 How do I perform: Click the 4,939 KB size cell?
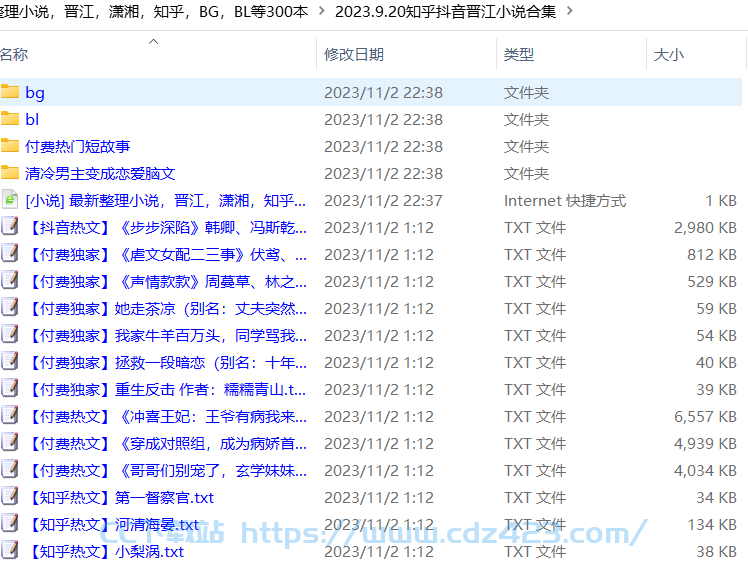[x=705, y=444]
